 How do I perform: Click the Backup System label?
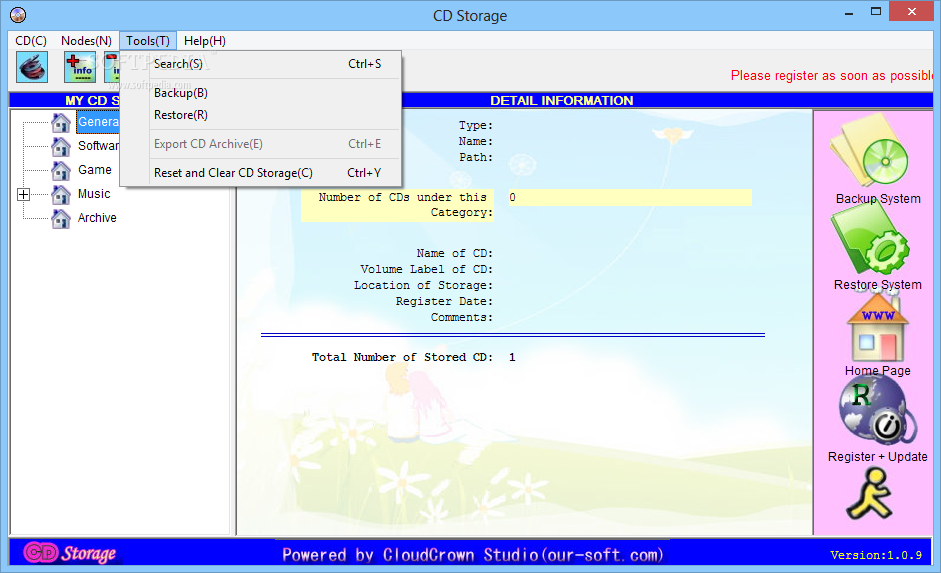tap(878, 199)
